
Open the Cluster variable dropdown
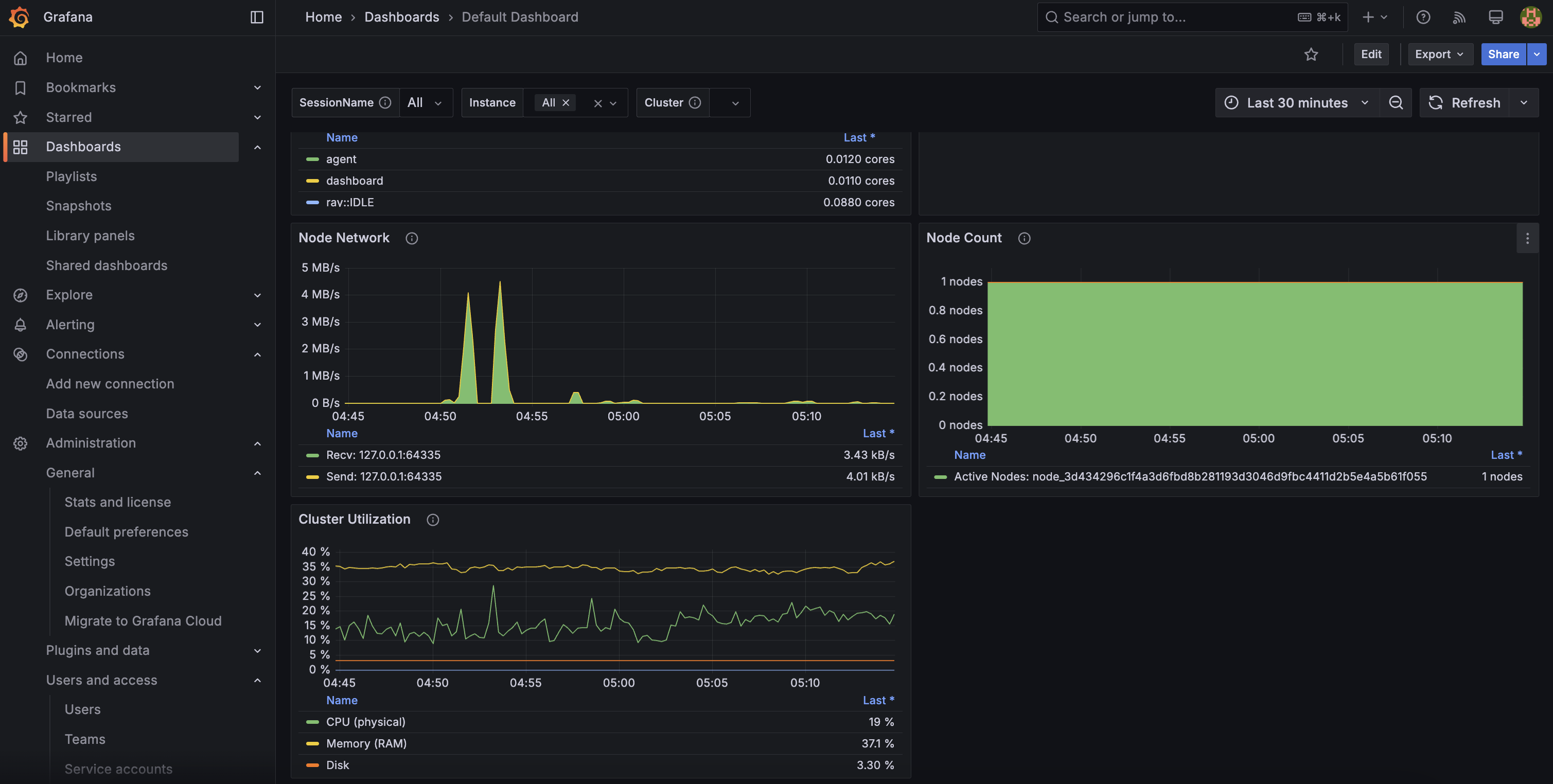[x=730, y=102]
